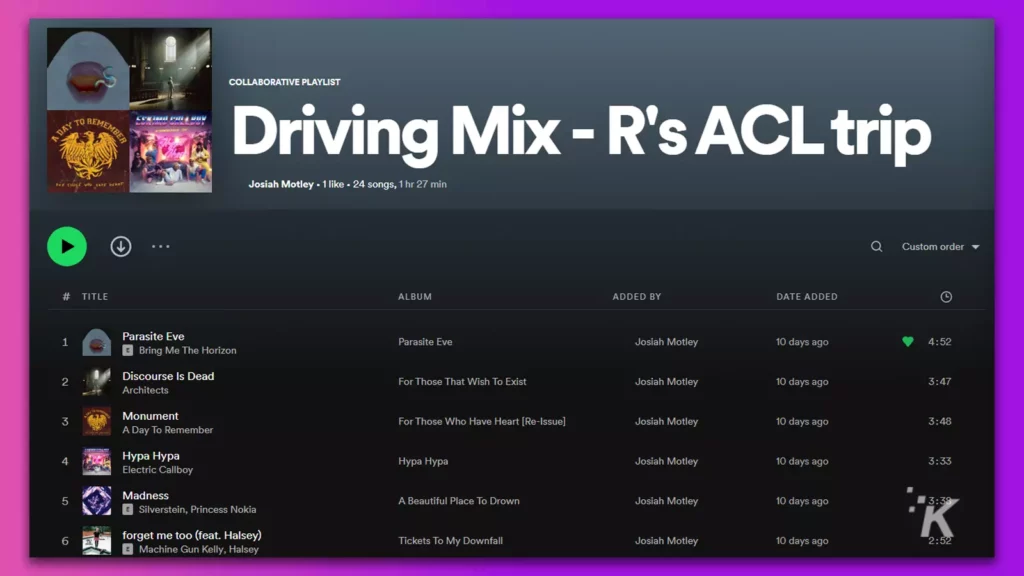
Task: Toggle like on Monument
Action: (907, 421)
